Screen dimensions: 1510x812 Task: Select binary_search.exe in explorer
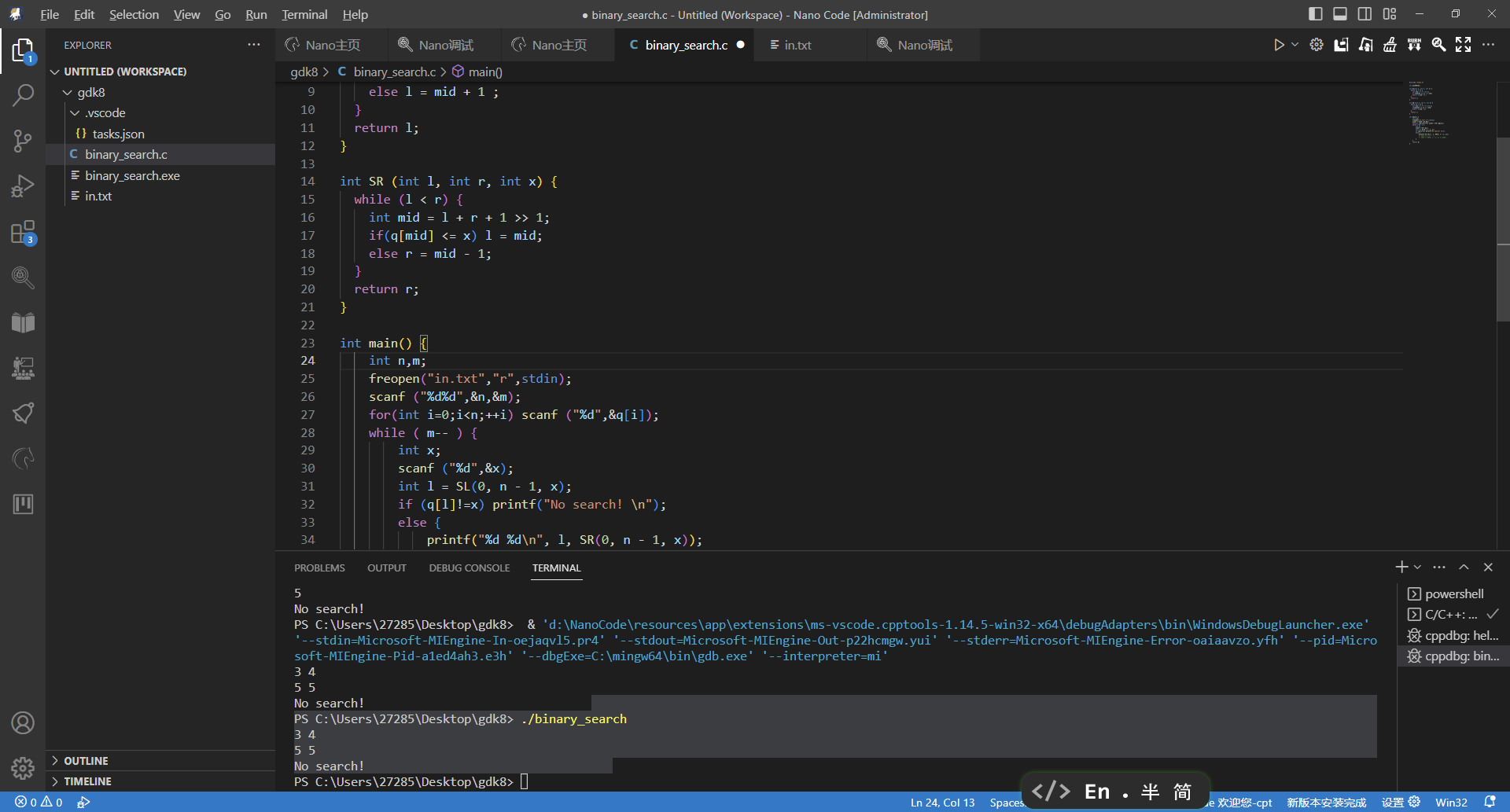pyautogui.click(x=160, y=175)
